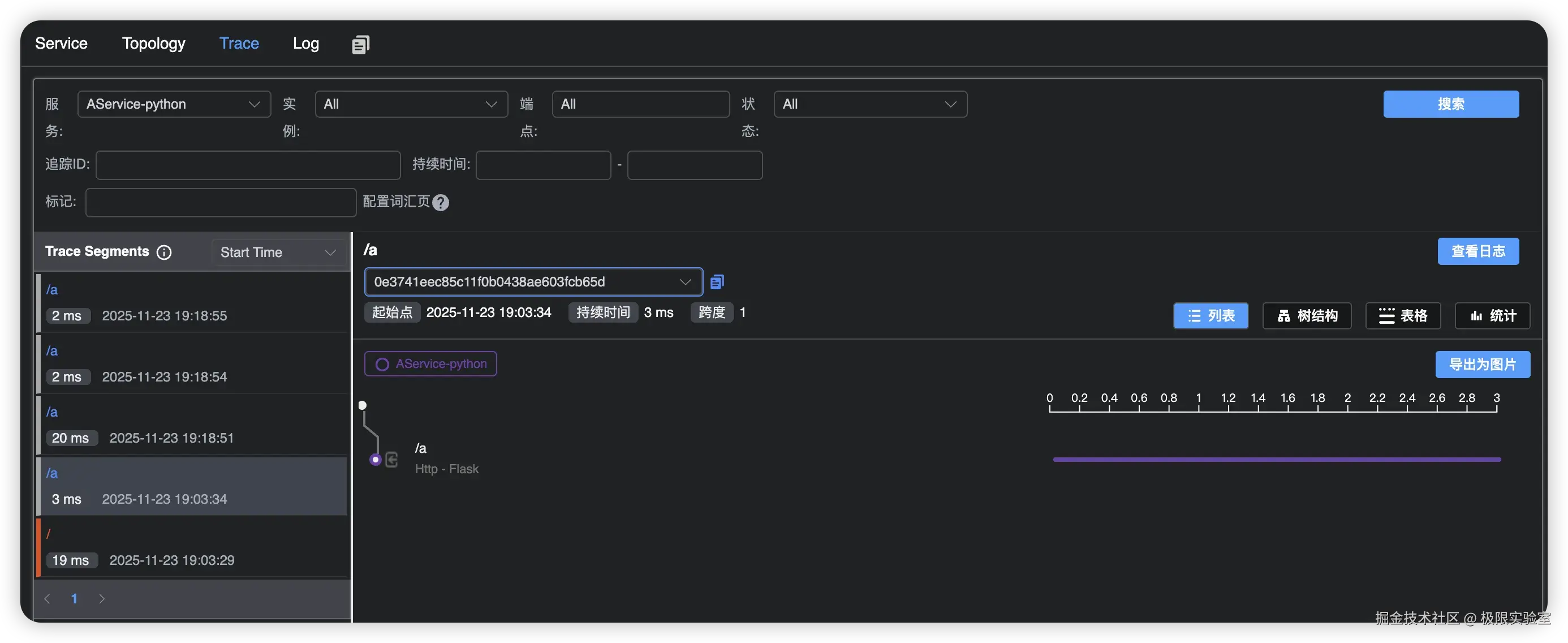The width and height of the screenshot is (1568, 643).
Task: Click the blue search button
Action: (x=1450, y=104)
